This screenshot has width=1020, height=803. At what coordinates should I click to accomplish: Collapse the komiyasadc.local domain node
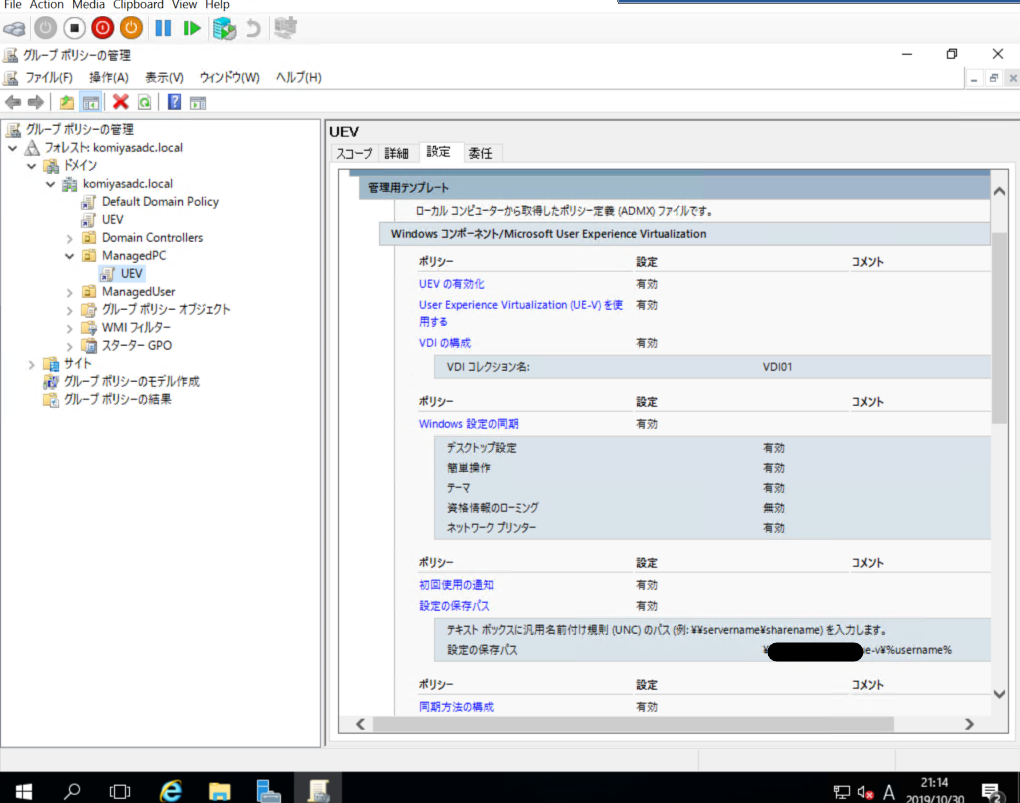pos(50,184)
